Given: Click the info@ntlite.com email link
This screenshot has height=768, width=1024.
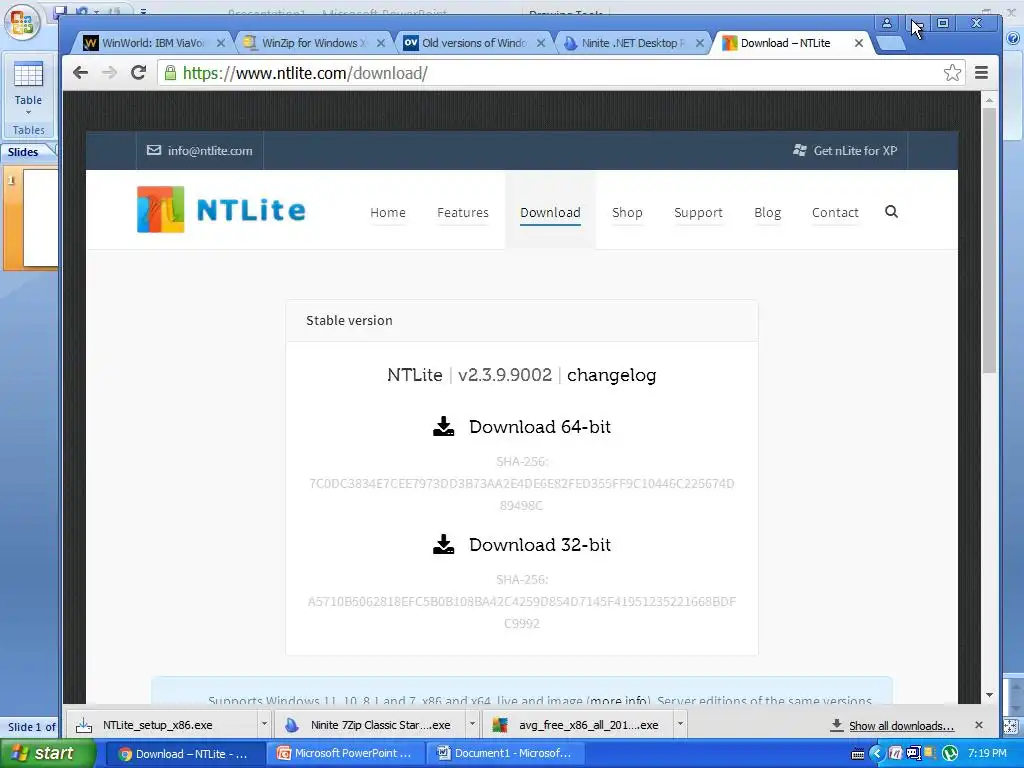Looking at the screenshot, I should point(210,151).
